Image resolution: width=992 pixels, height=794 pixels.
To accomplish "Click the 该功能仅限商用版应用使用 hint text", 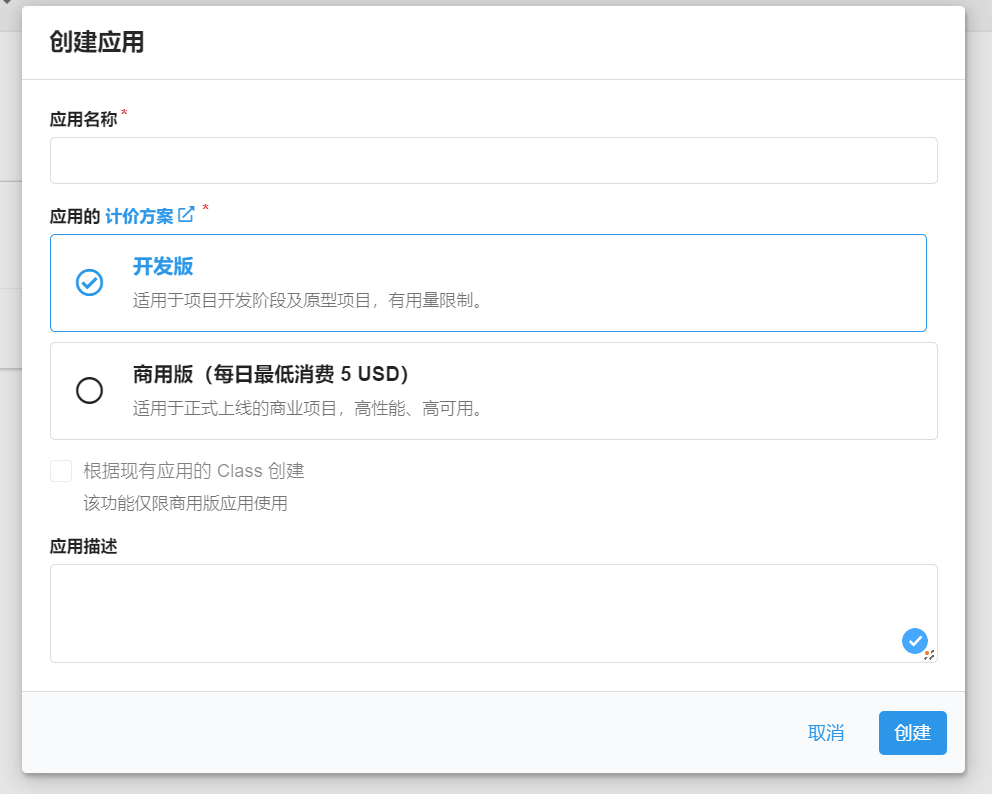I will click(185, 504).
